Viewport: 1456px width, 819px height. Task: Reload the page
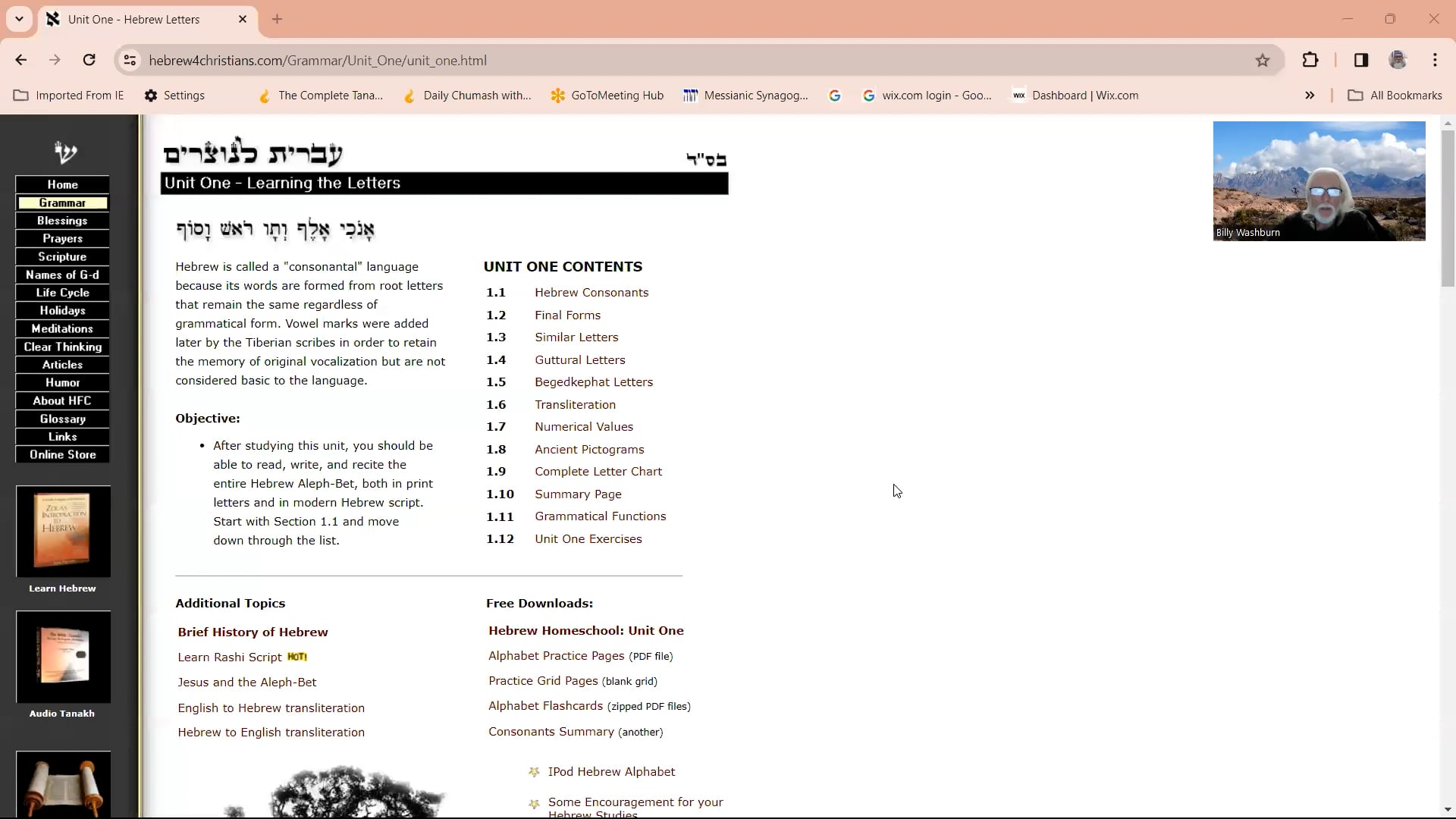pos(89,61)
